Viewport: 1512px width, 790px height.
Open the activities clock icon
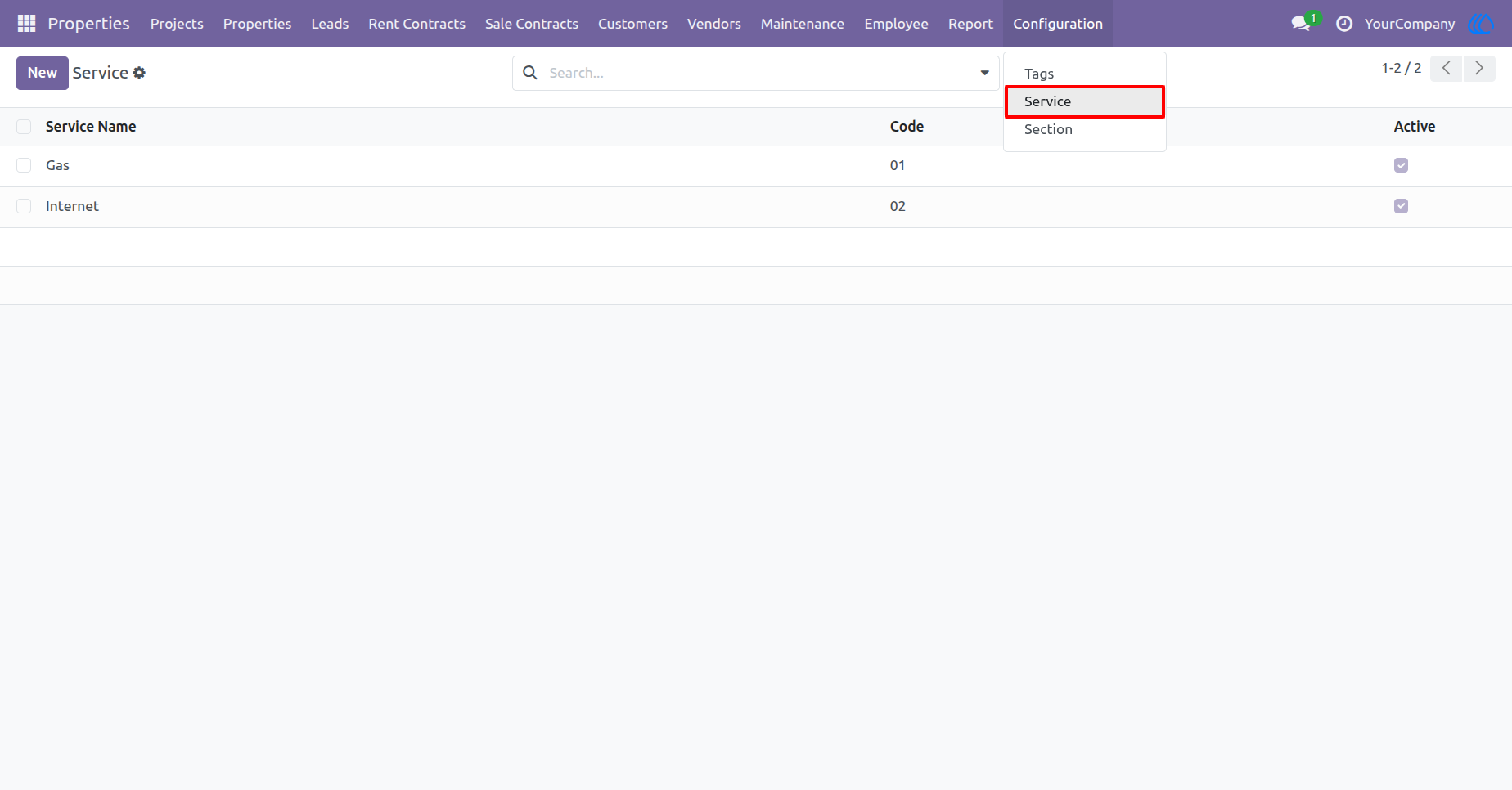pos(1344,24)
